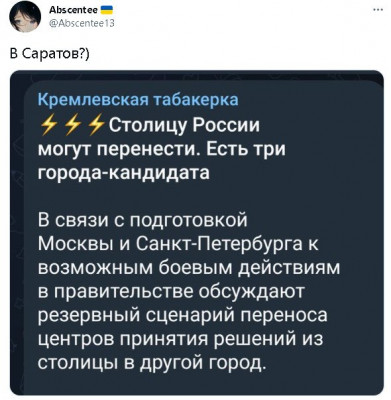
Task: Click the middle lightning bolt emoji
Action: pos(72,126)
